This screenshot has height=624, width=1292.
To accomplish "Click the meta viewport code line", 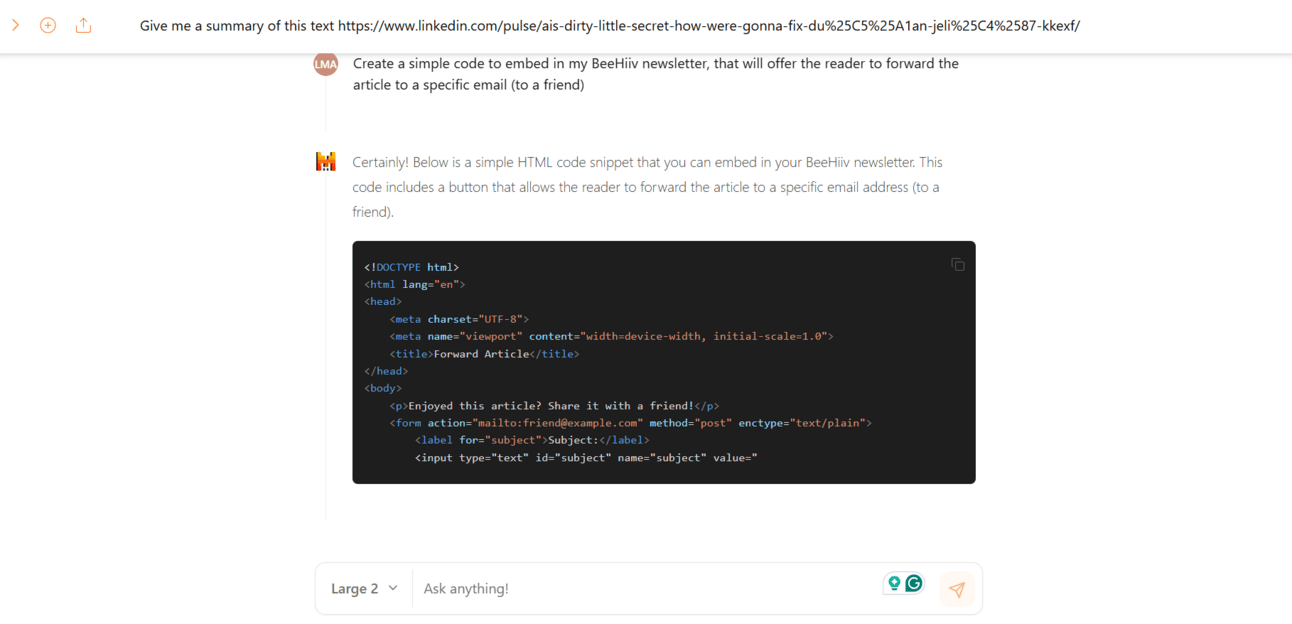I will click(x=612, y=336).
